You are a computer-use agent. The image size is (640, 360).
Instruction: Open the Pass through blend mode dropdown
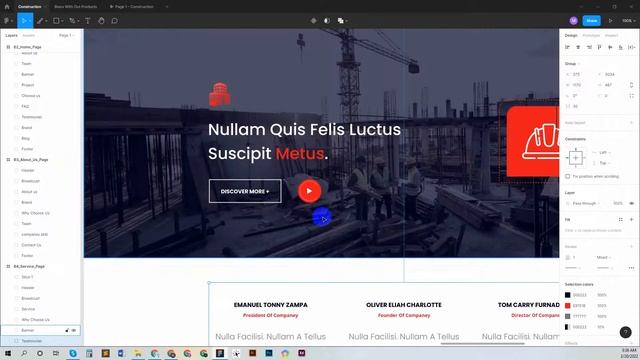click(x=586, y=203)
